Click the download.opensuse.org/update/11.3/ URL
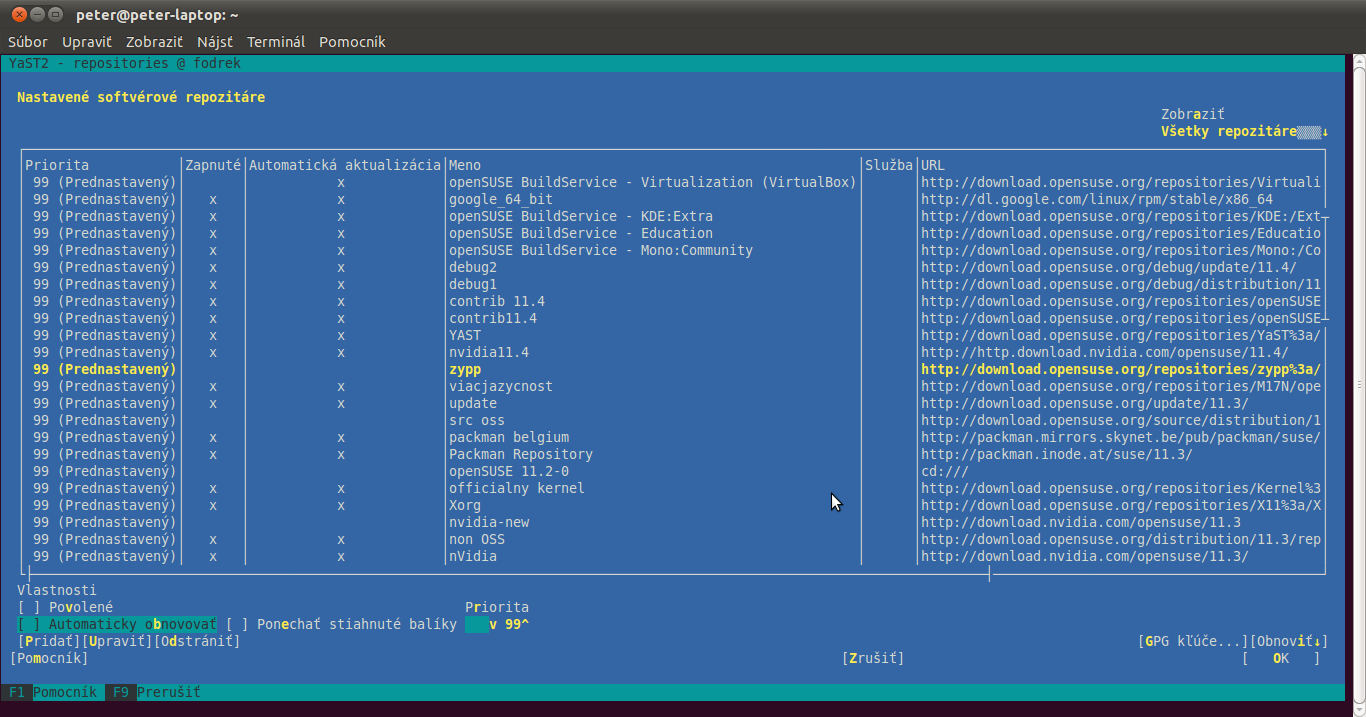 [x=1085, y=403]
